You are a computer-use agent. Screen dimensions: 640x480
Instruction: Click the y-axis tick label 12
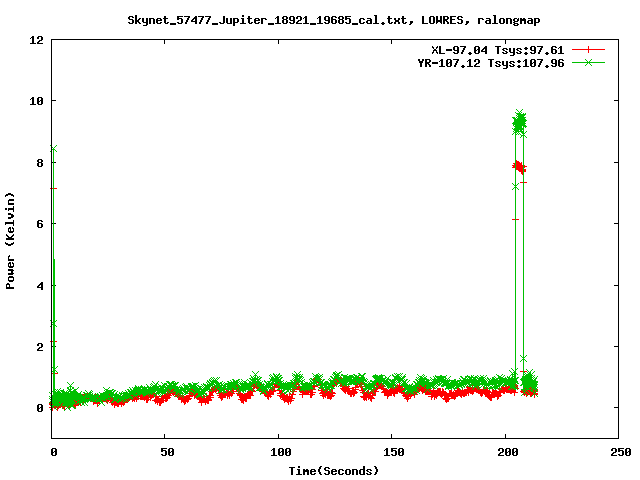37,40
